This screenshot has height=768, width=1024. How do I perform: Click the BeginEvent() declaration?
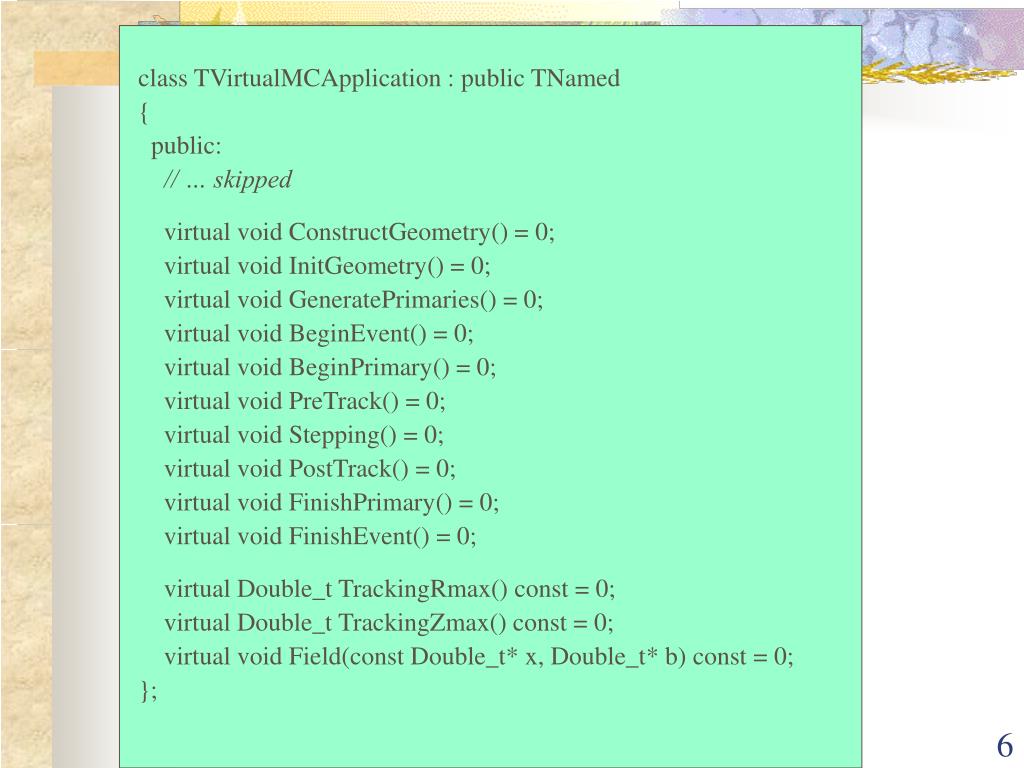pyautogui.click(x=319, y=334)
